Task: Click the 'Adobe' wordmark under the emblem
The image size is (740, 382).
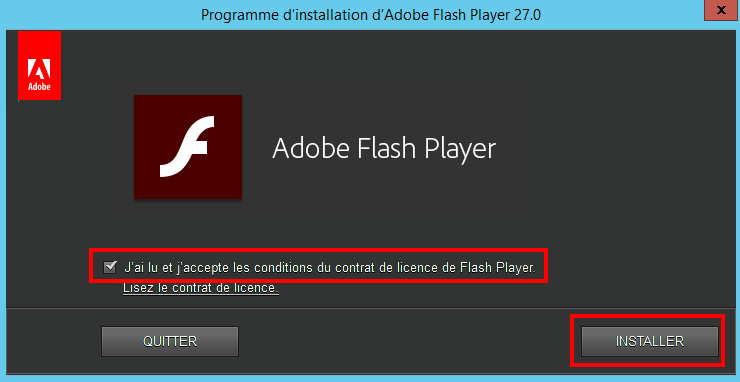Action: (x=40, y=87)
